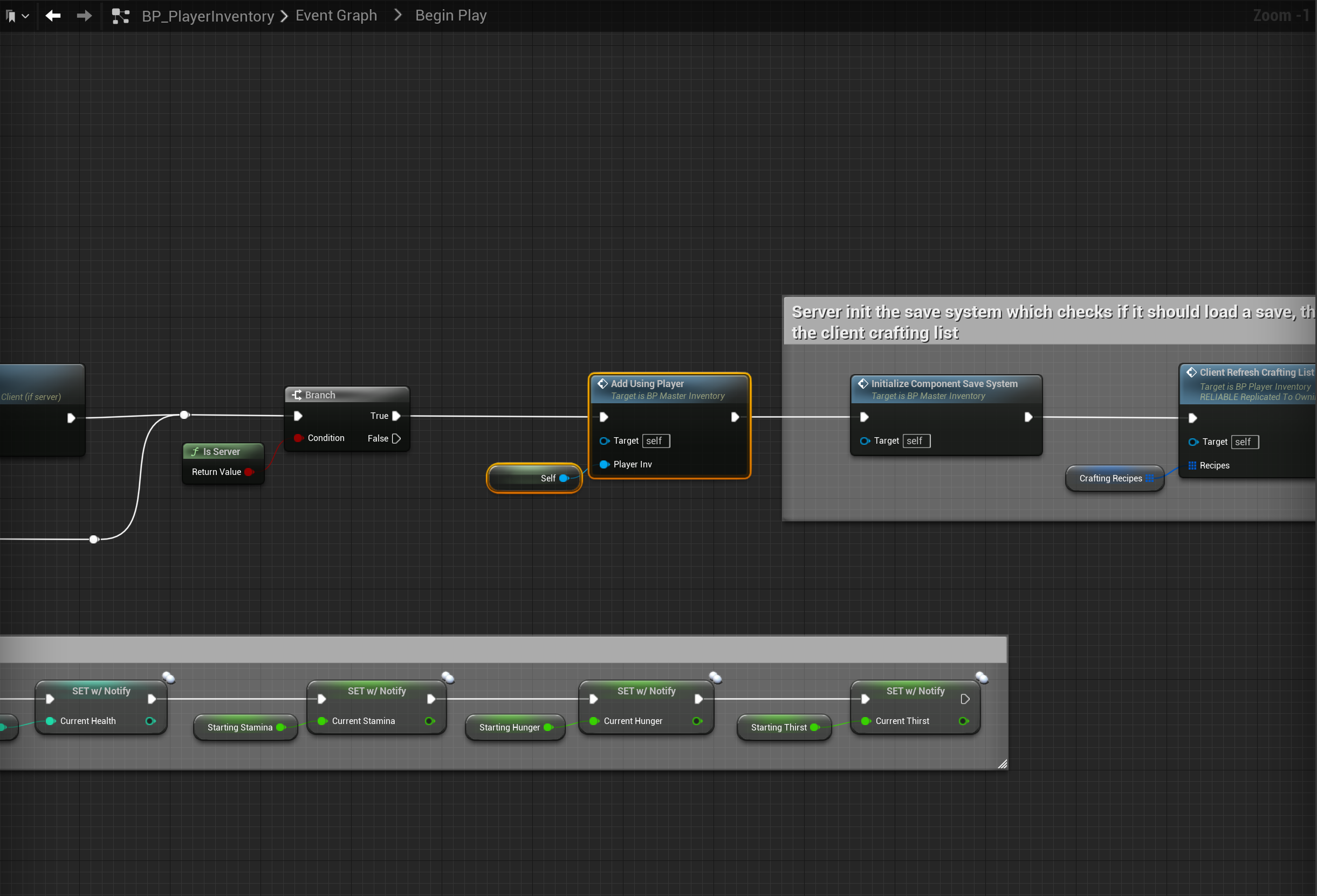Click the Self node output pin
The height and width of the screenshot is (896, 1317).
[x=564, y=478]
